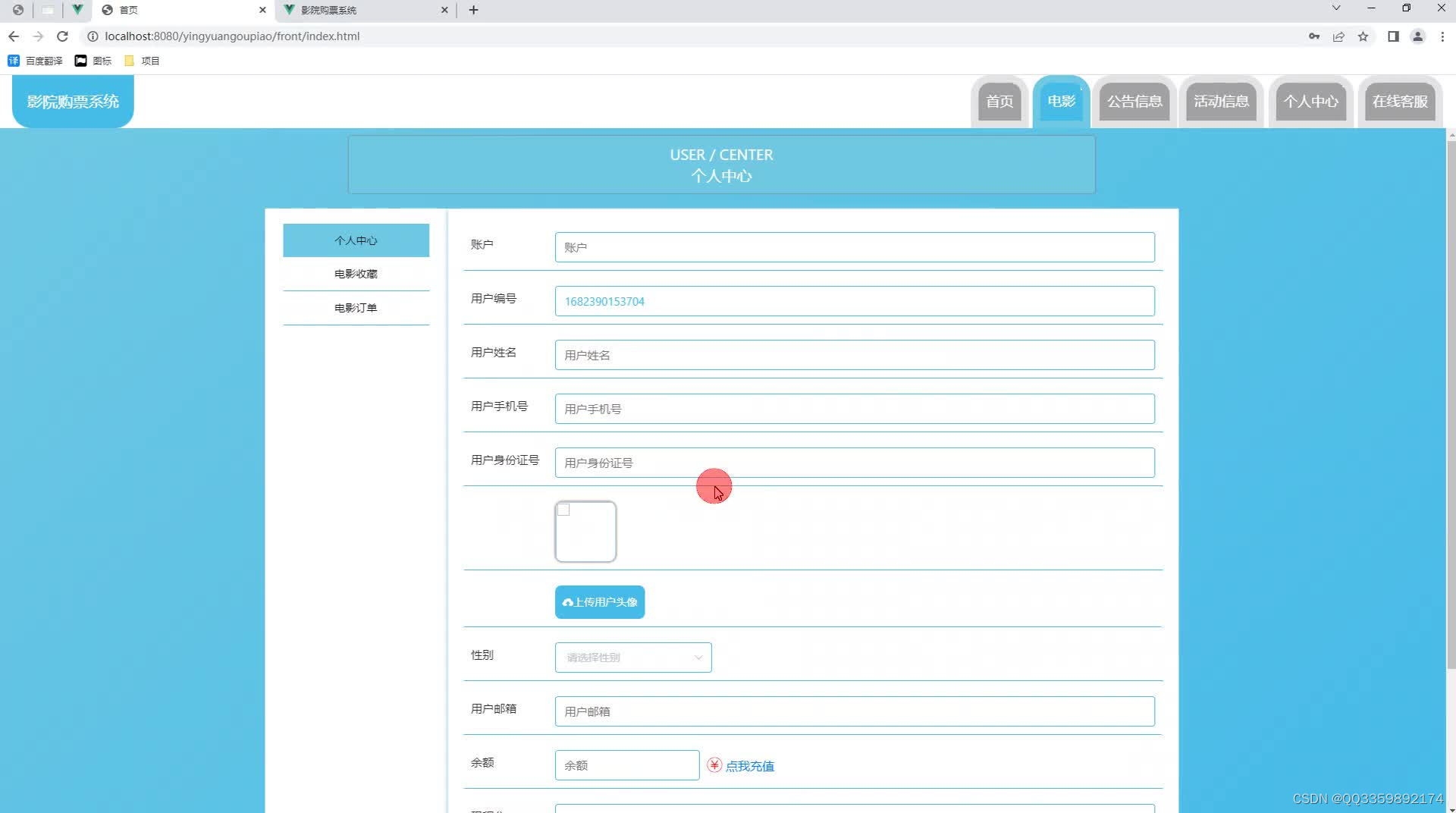This screenshot has width=1456, height=813.
Task: Click the 用户手机号 input field
Action: (855, 409)
